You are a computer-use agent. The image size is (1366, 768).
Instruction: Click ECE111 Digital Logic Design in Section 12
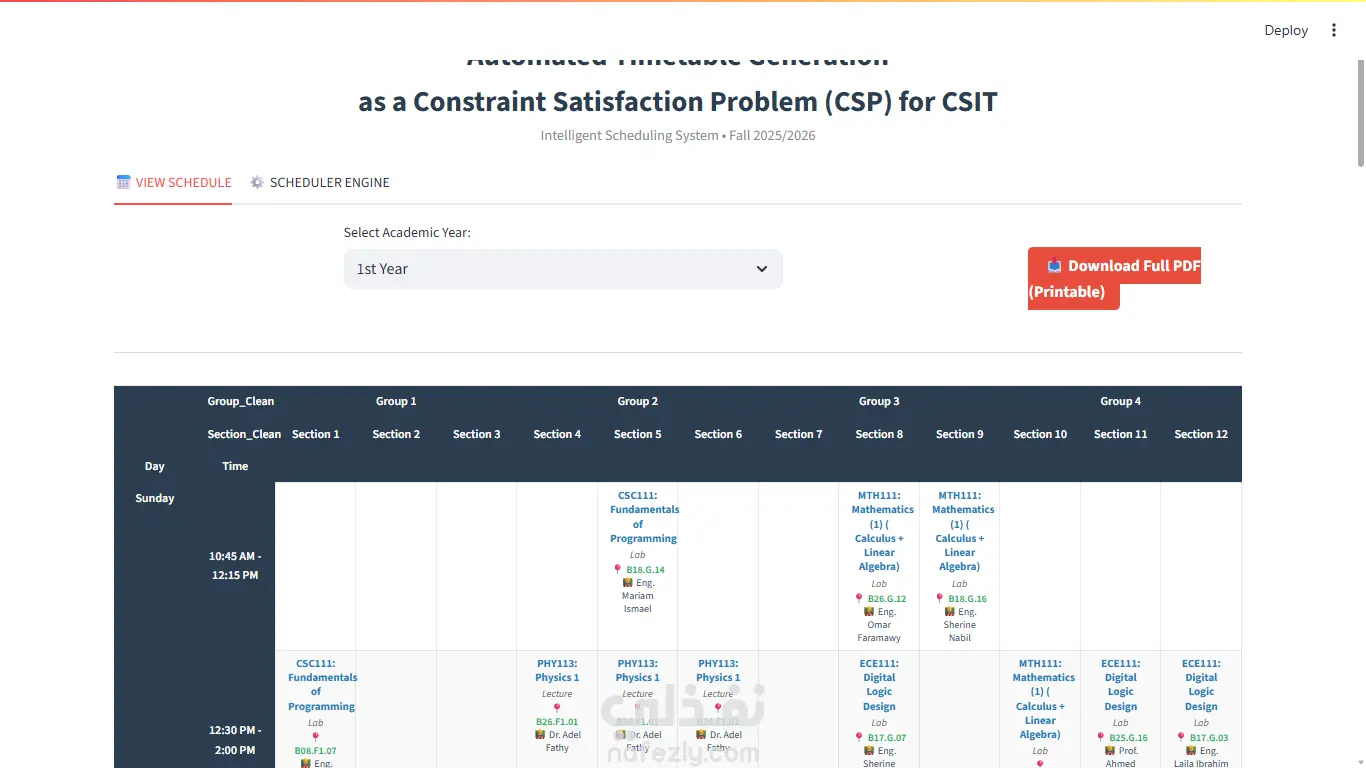[1201, 685]
